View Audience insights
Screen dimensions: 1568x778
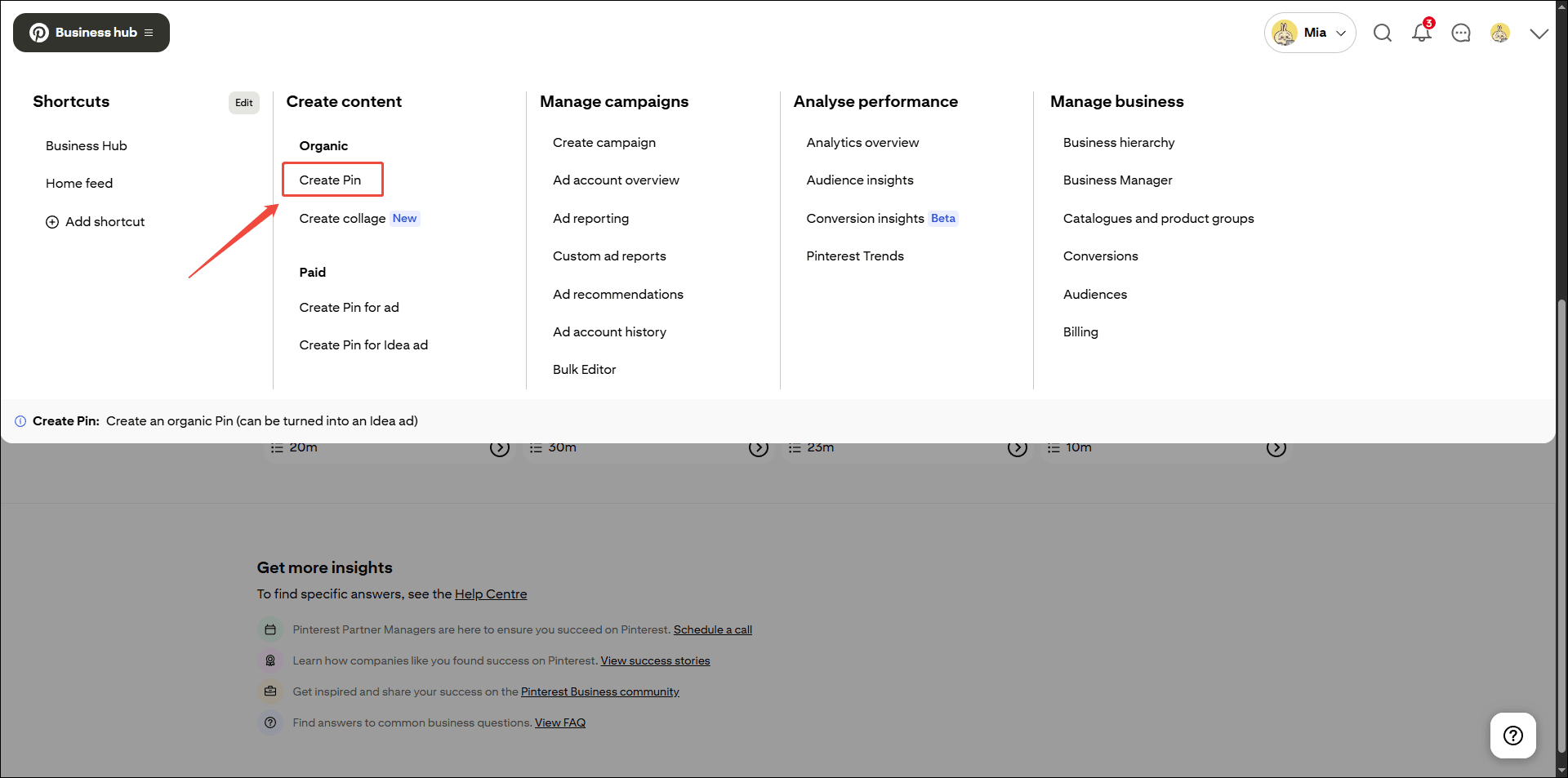point(860,180)
